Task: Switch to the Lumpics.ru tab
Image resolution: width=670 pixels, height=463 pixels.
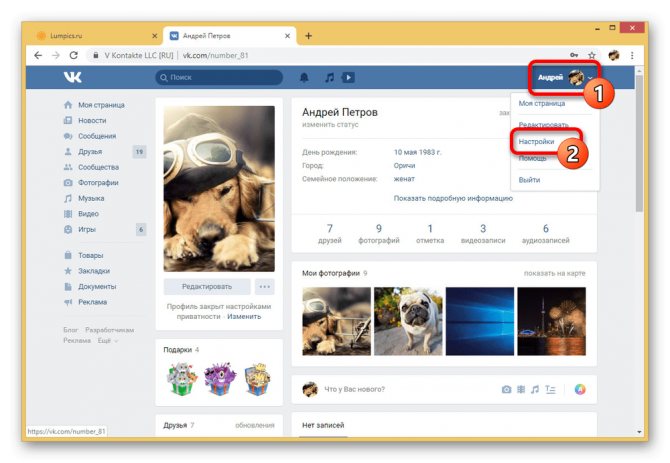Action: tap(94, 36)
